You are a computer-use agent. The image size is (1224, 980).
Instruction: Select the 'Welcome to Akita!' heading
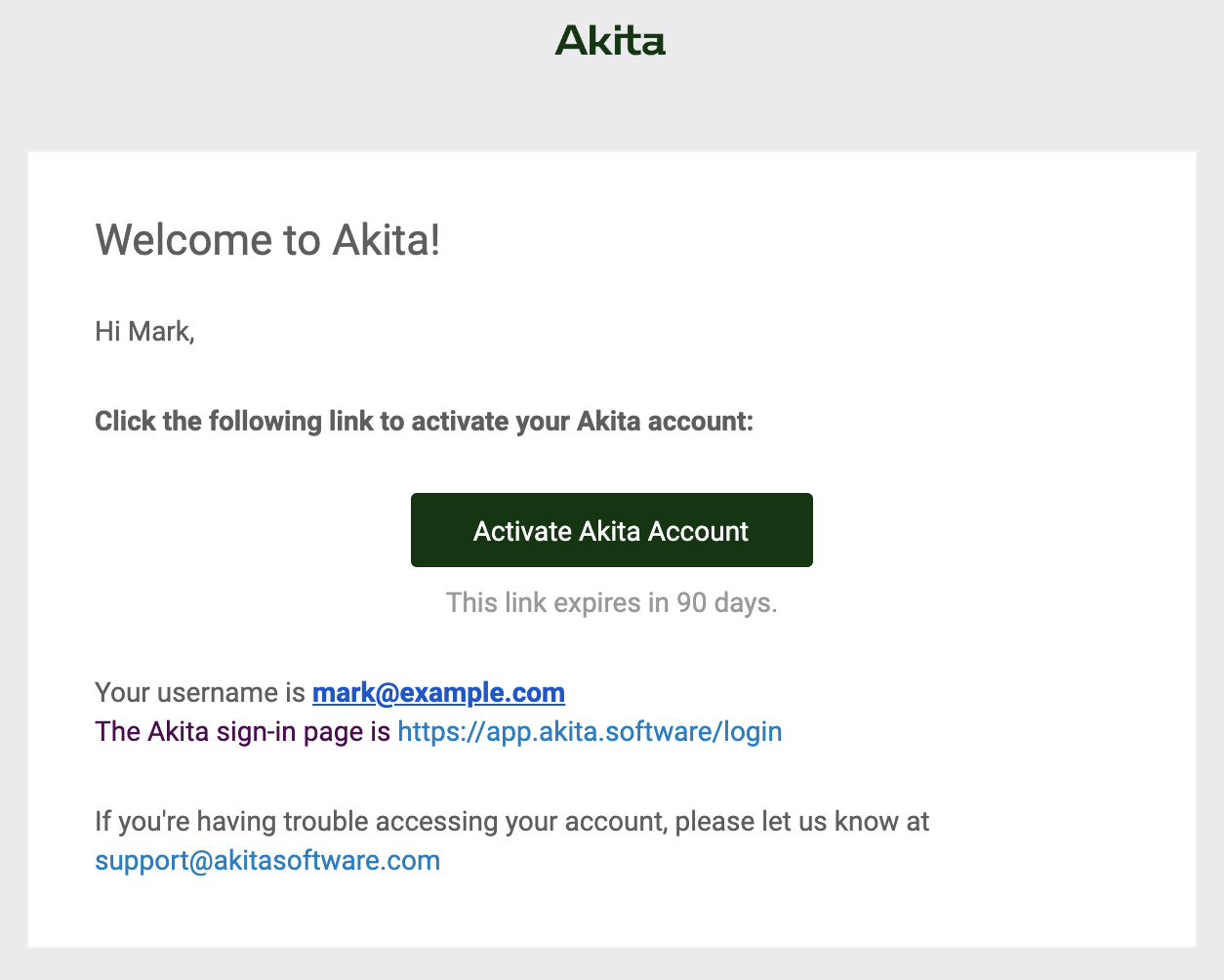267,239
